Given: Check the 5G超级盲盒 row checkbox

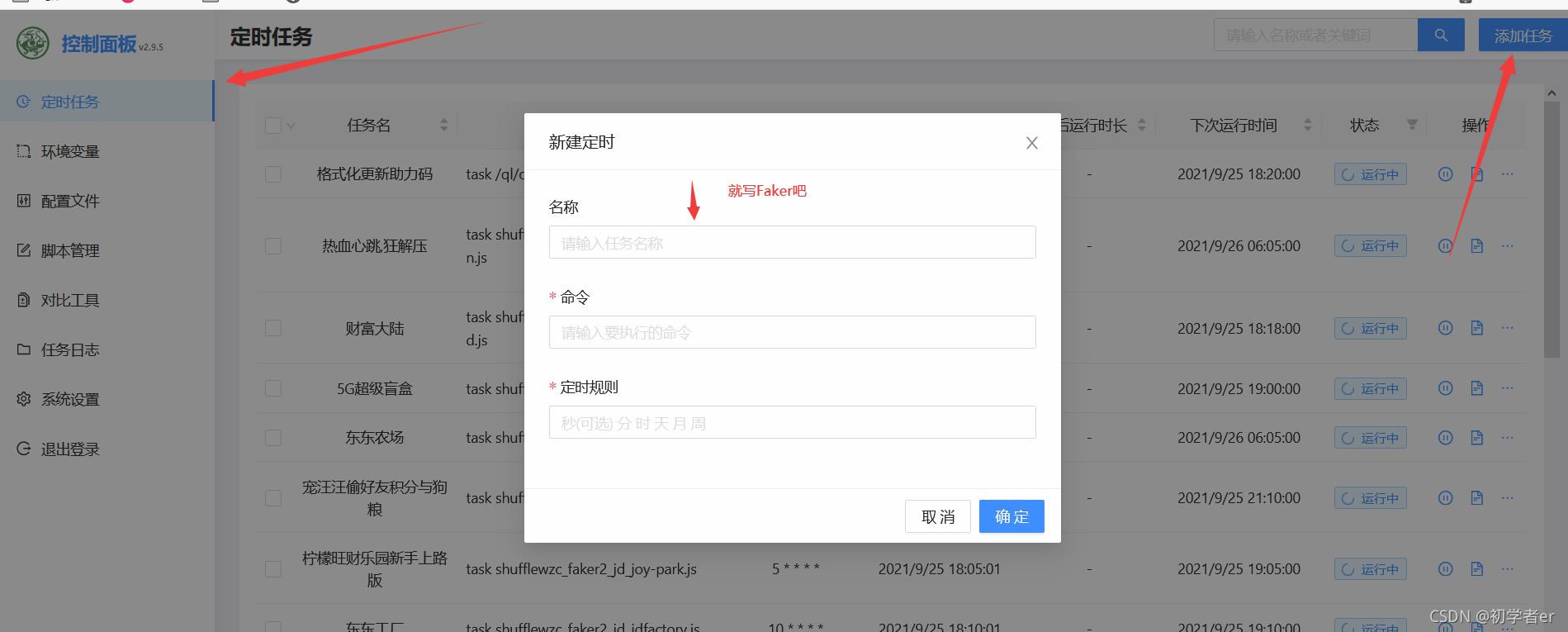Looking at the screenshot, I should pyautogui.click(x=273, y=388).
